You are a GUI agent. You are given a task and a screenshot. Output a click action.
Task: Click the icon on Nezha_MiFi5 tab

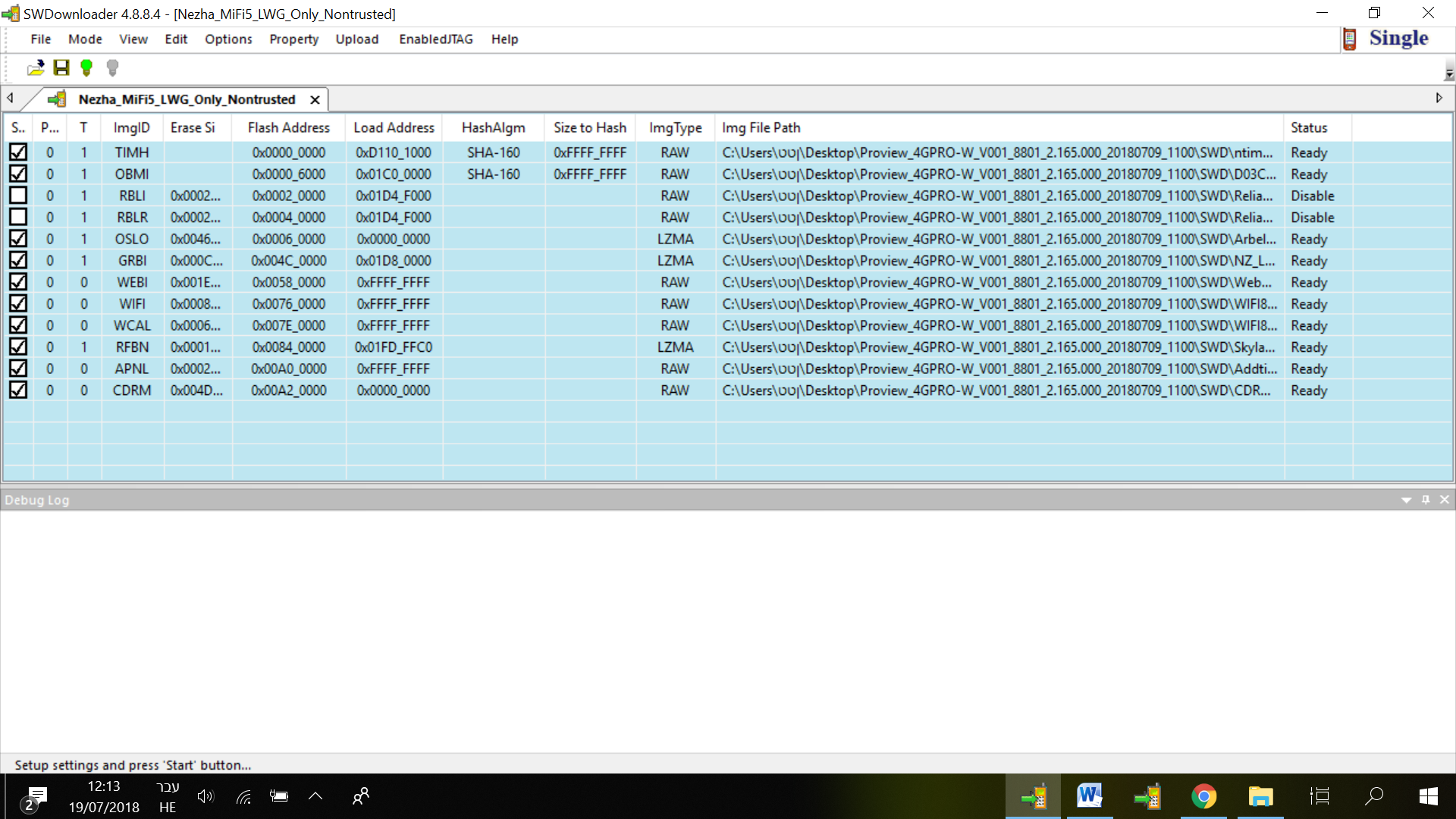pos(57,99)
